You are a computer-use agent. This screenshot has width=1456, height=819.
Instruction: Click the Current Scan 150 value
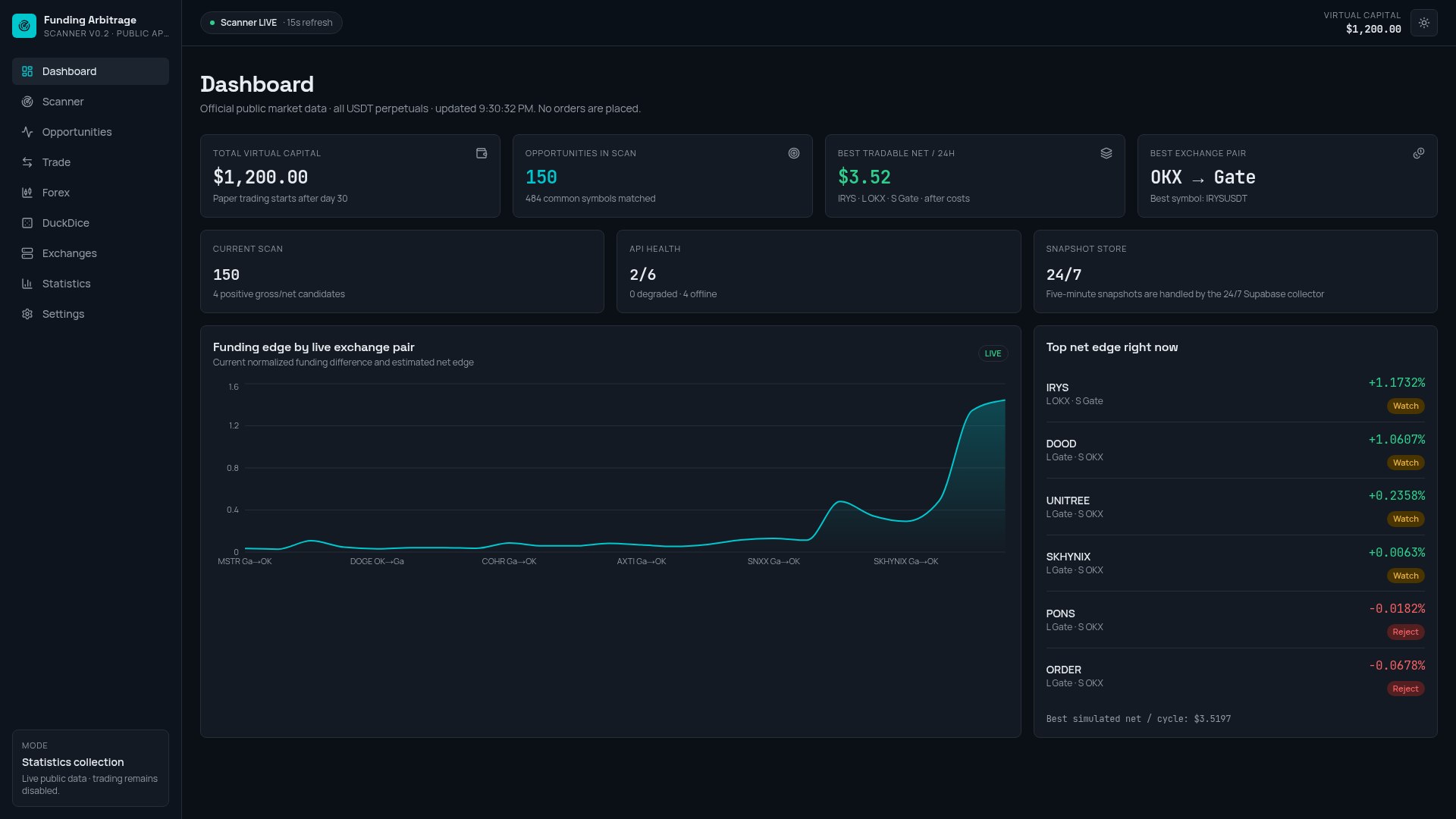click(226, 275)
